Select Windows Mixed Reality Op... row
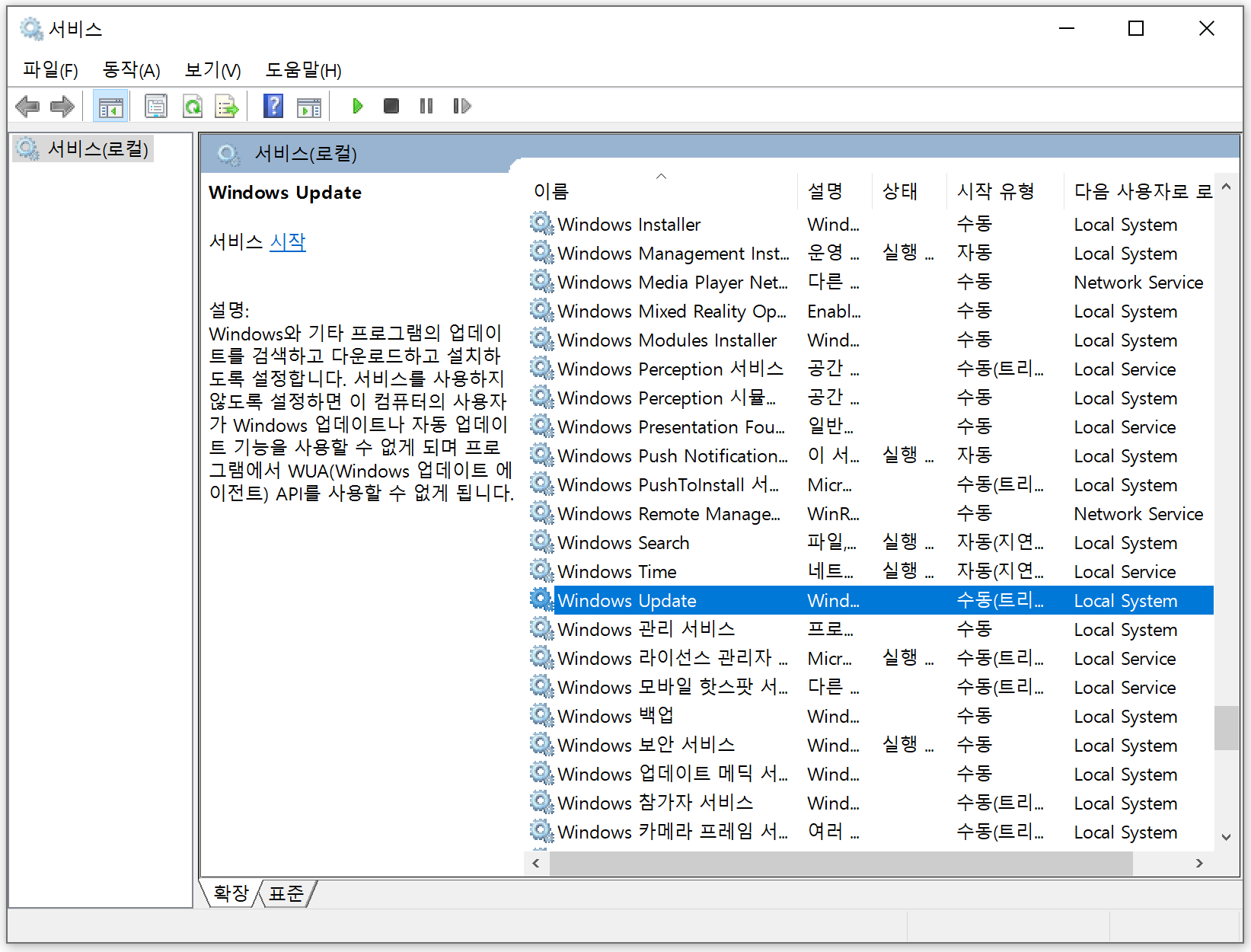Image resolution: width=1251 pixels, height=952 pixels. [870, 311]
